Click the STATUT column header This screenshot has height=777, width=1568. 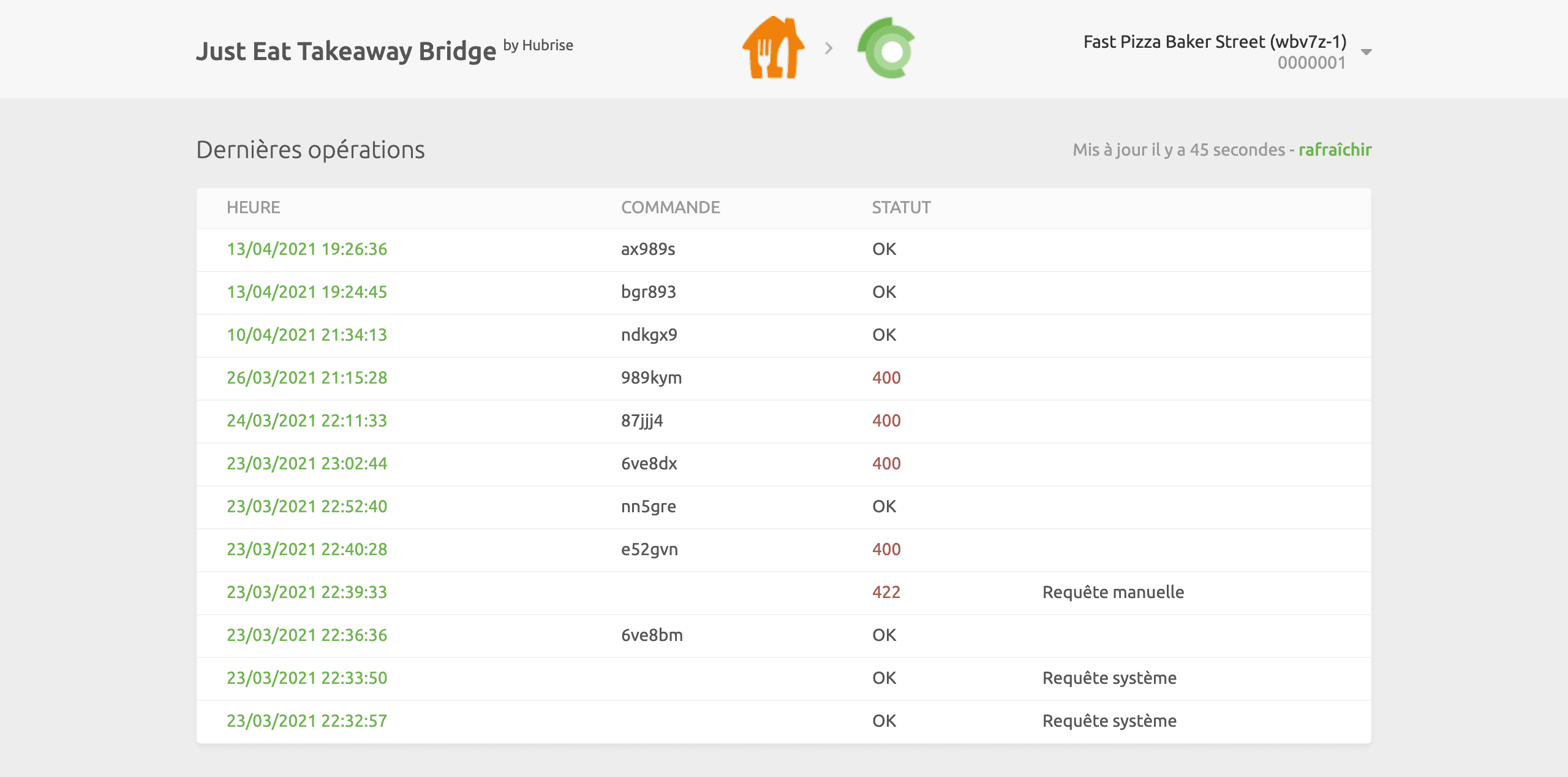click(901, 208)
